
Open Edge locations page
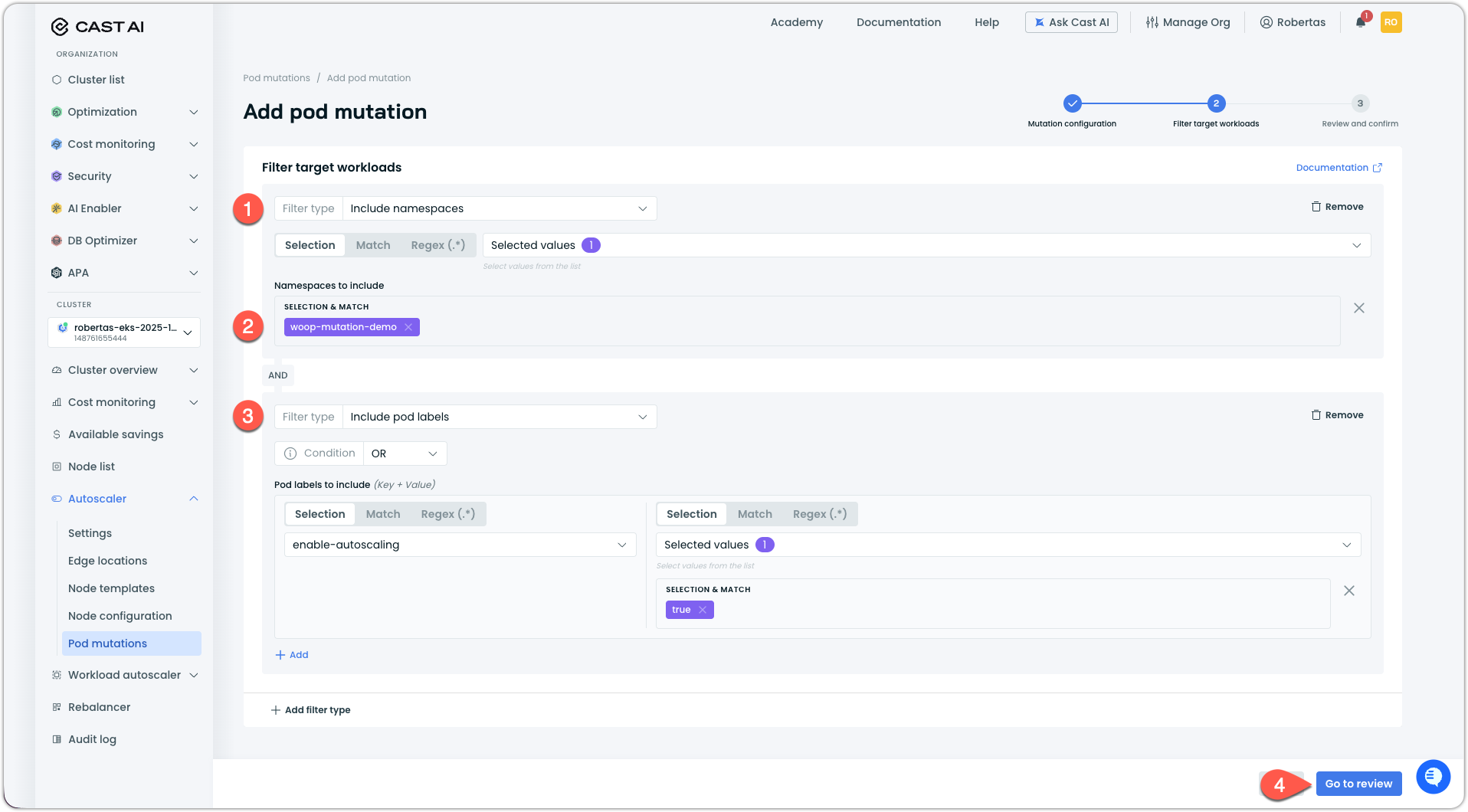(107, 561)
